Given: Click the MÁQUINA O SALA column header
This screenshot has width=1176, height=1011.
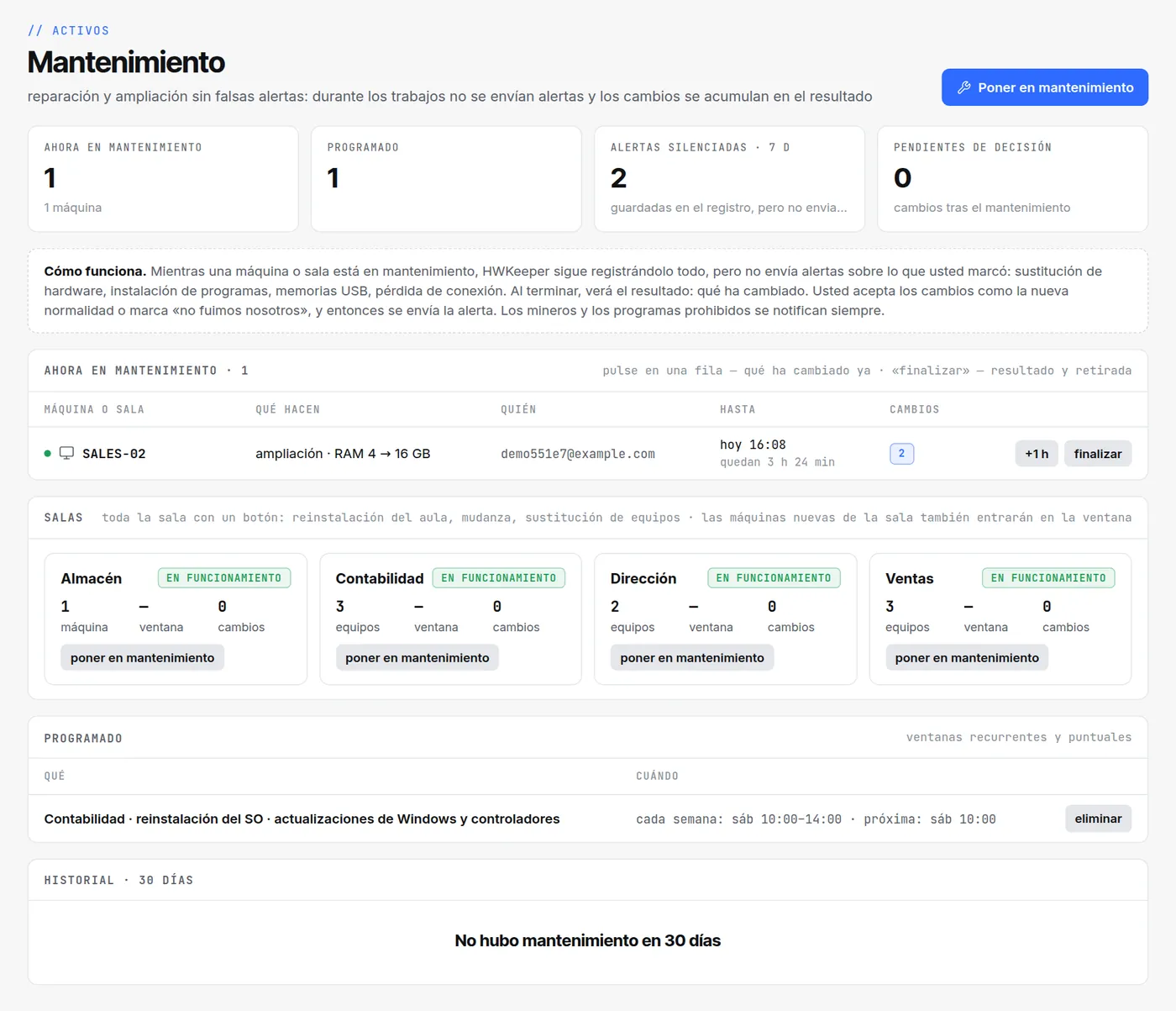Looking at the screenshot, I should 94,409.
